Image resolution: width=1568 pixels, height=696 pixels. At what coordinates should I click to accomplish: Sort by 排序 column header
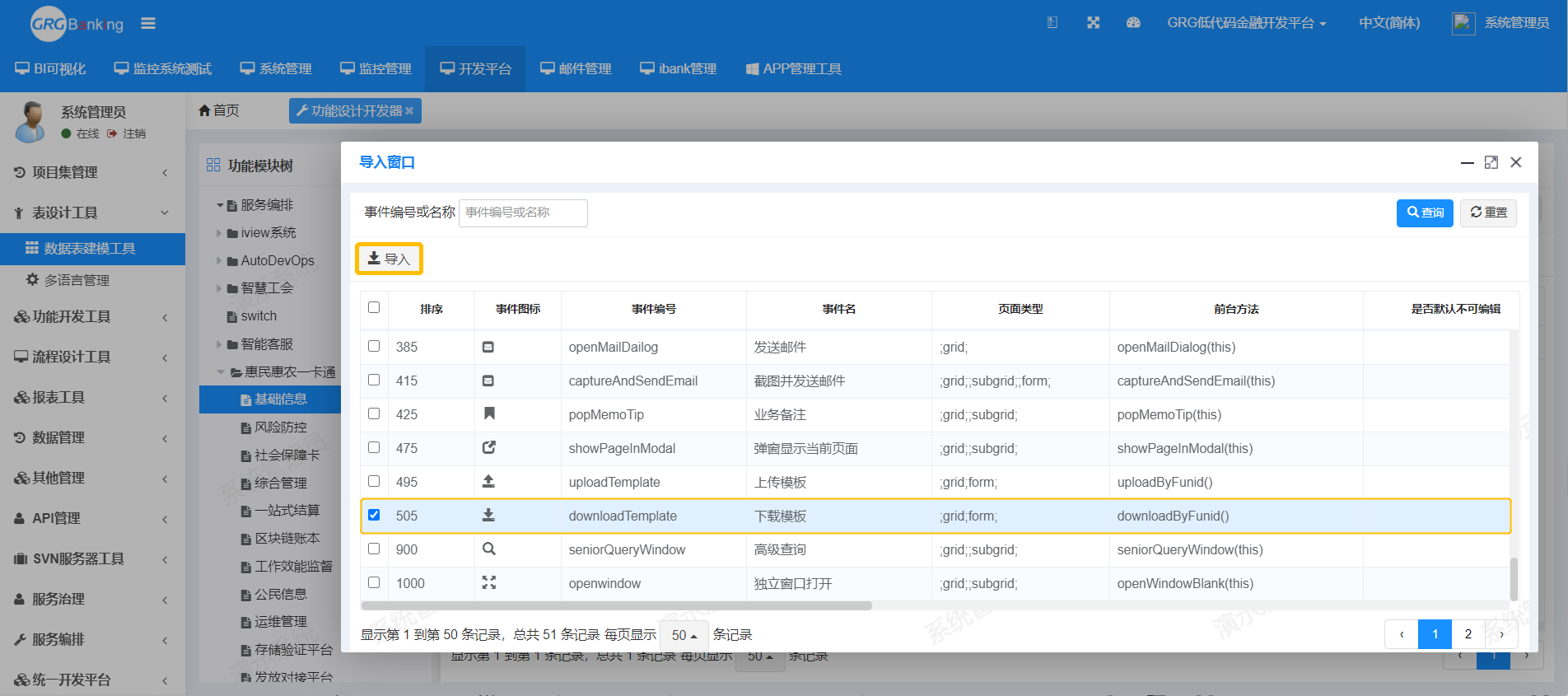pos(432,309)
